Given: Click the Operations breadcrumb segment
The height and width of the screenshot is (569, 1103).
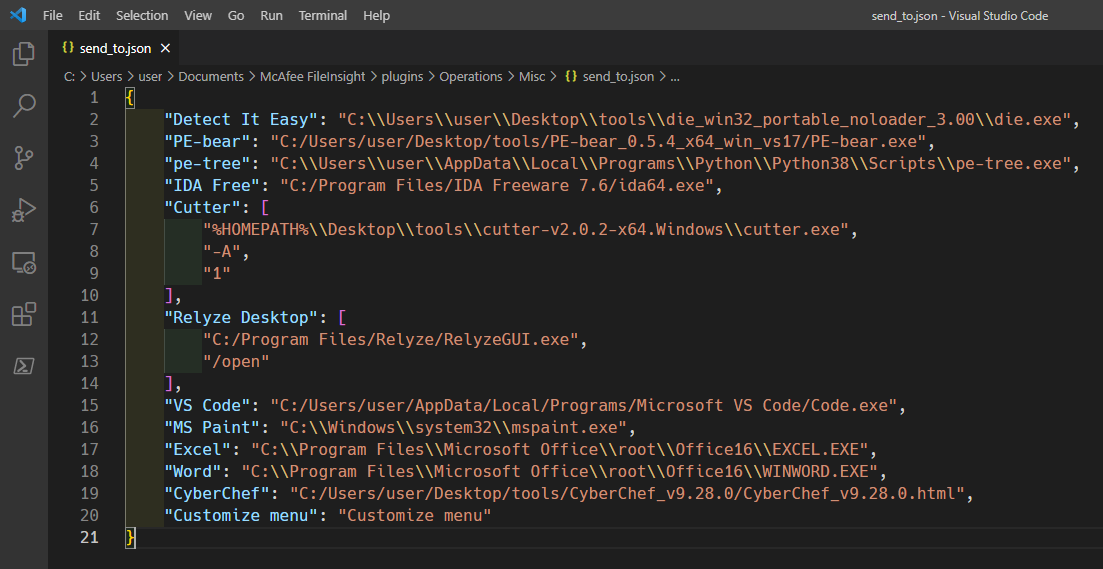Looking at the screenshot, I should (x=471, y=77).
